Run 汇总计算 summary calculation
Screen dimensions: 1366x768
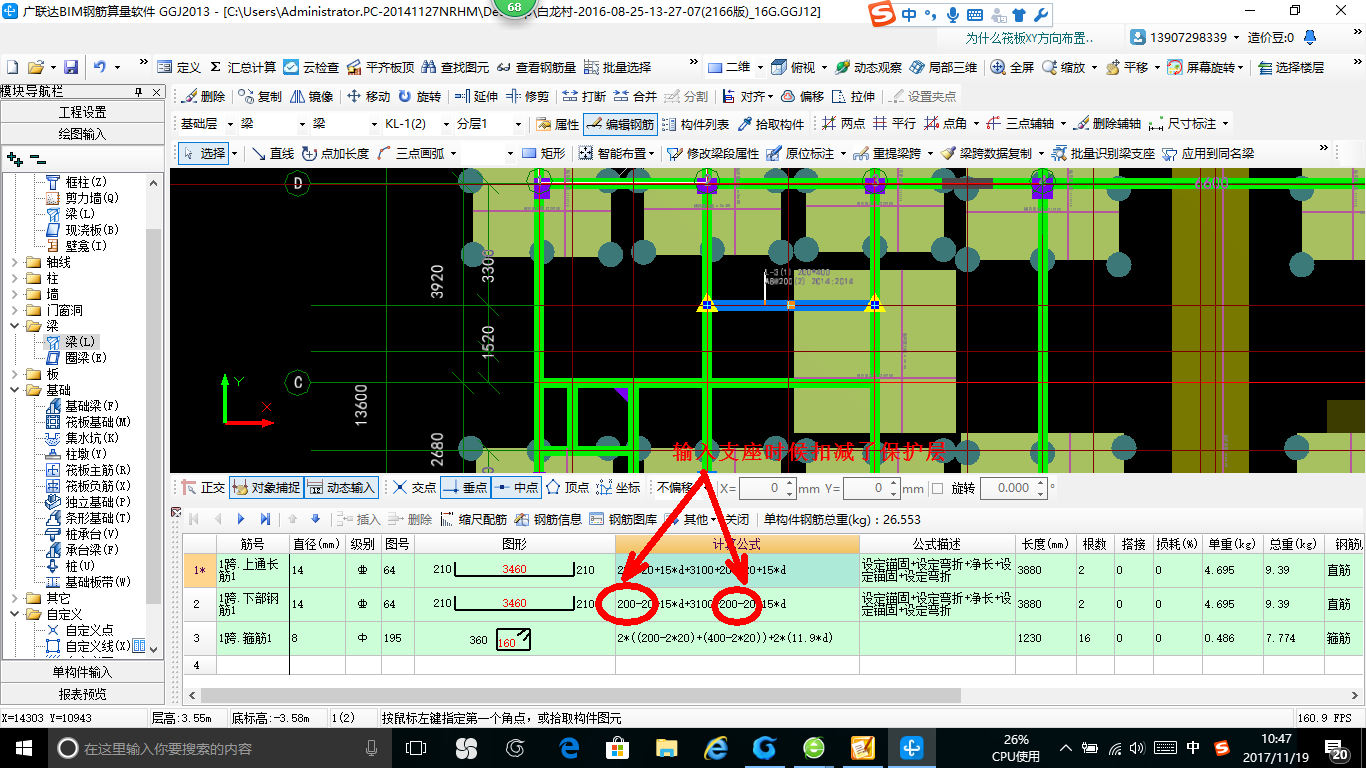[x=243, y=67]
